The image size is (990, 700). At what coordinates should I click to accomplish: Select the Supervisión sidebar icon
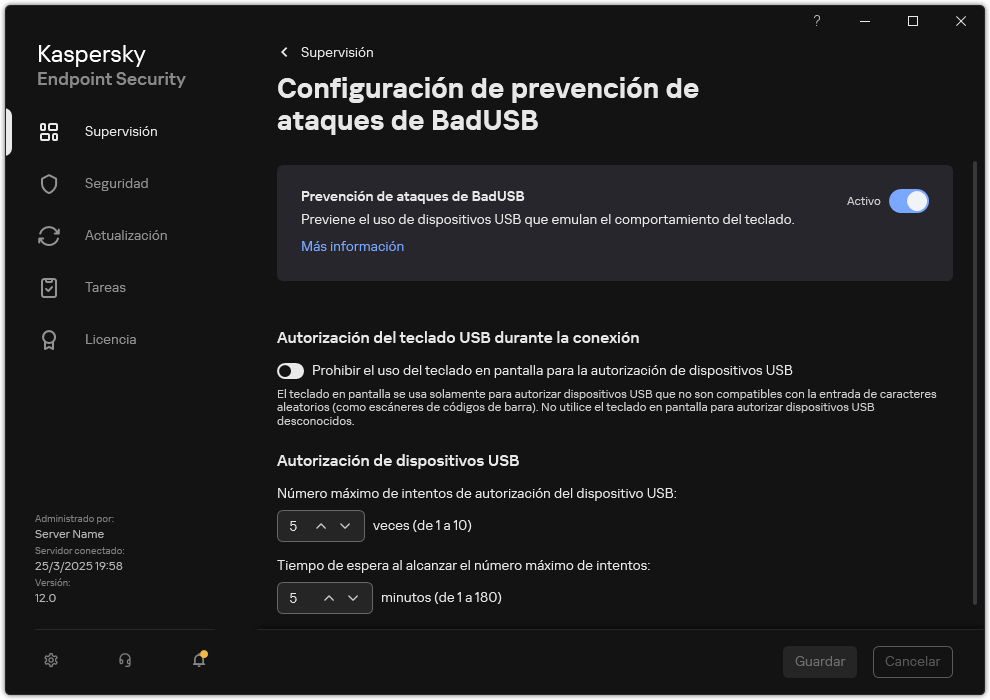click(49, 131)
